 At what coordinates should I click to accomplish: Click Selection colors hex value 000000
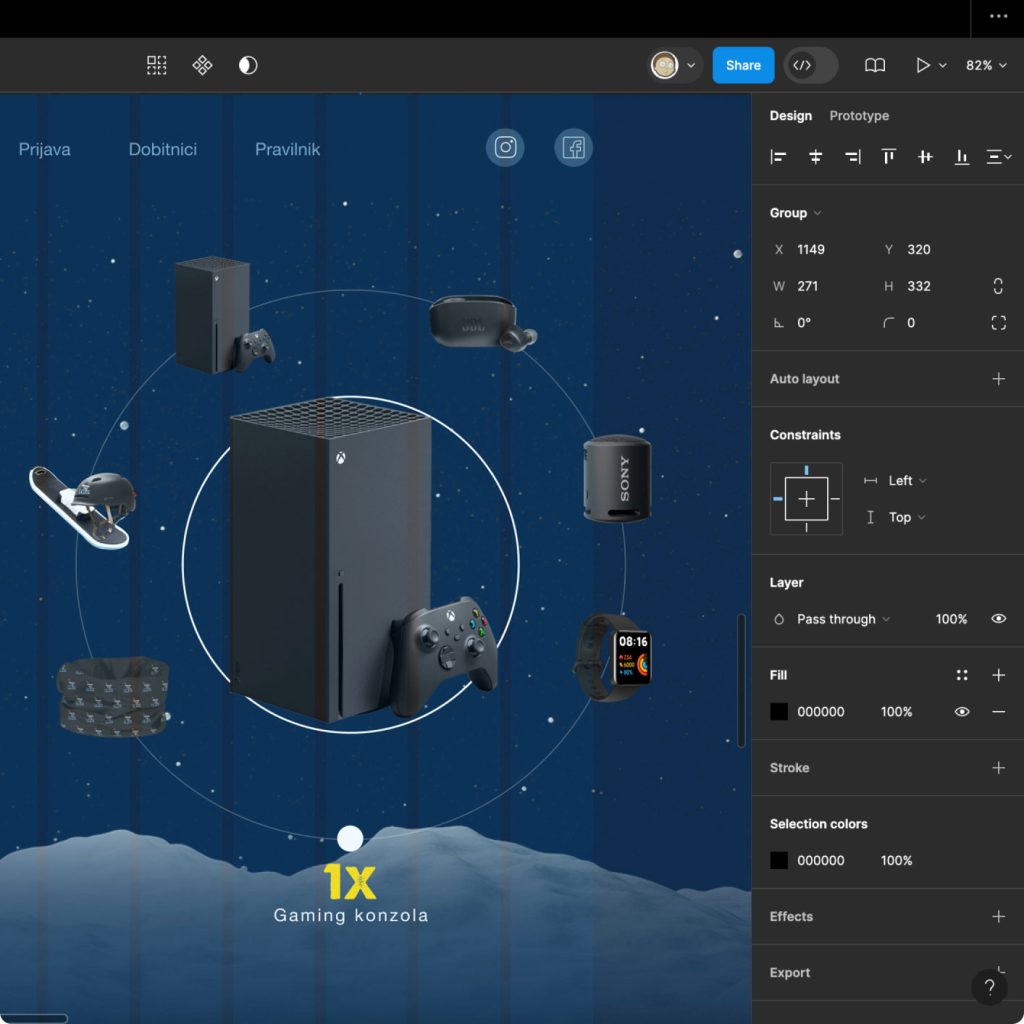(x=821, y=861)
